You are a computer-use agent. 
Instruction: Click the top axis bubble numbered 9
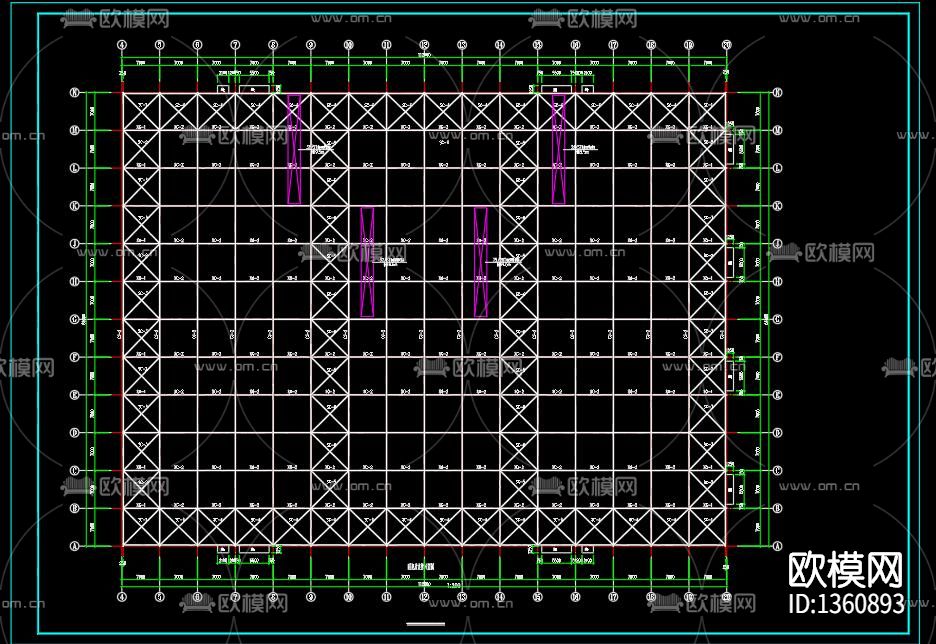pos(311,45)
